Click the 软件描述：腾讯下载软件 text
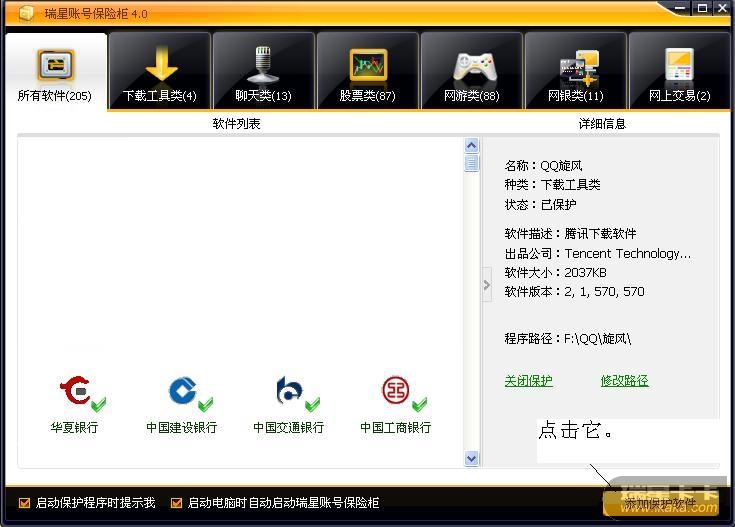This screenshot has width=735, height=527. coord(570,233)
